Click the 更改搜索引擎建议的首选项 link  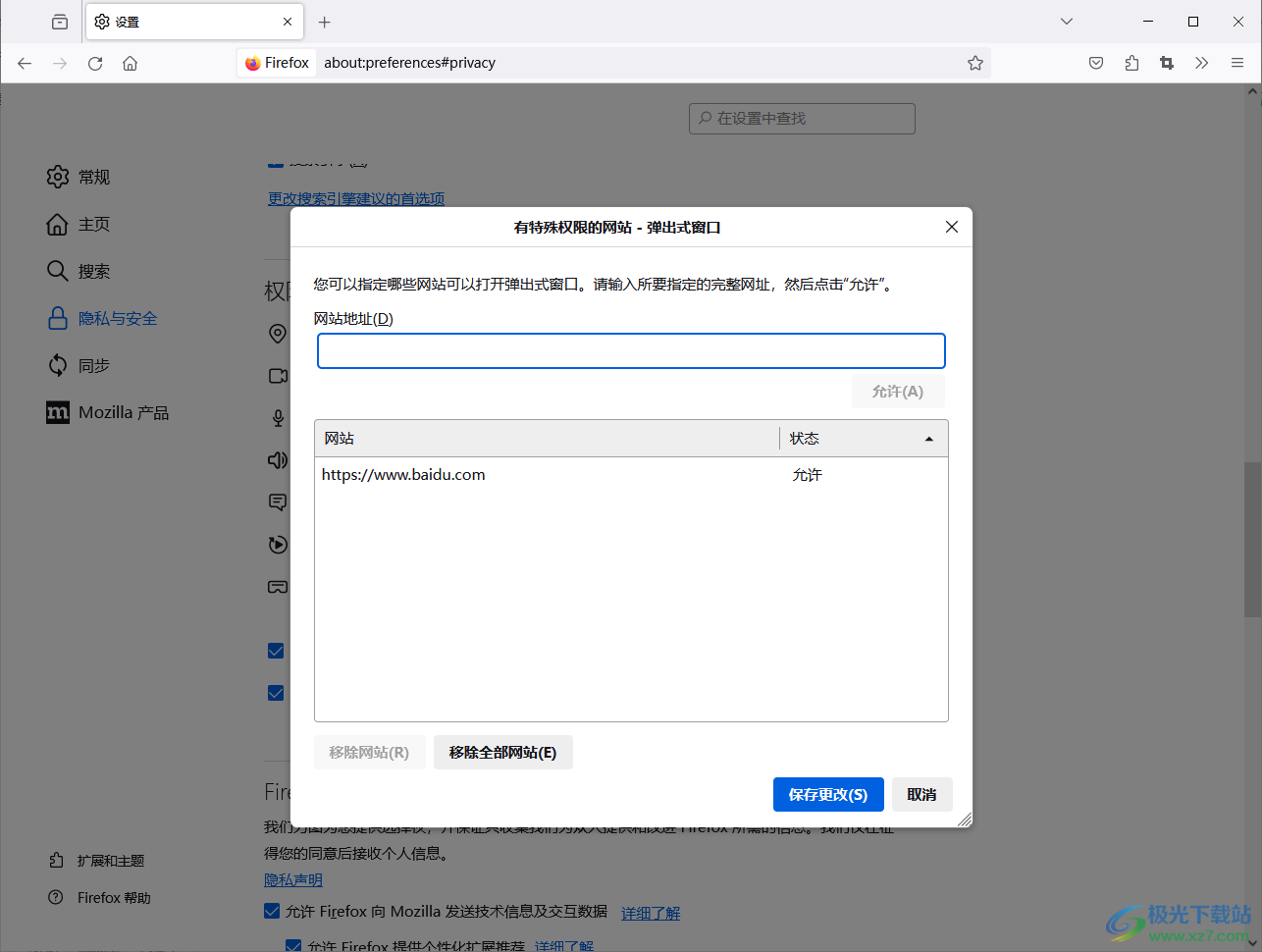click(356, 198)
